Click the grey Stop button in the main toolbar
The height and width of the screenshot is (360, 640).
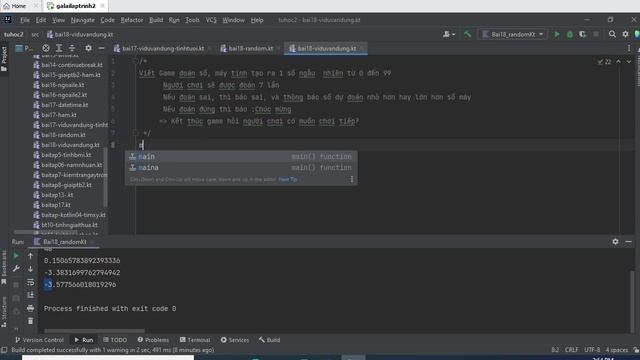(x=596, y=35)
